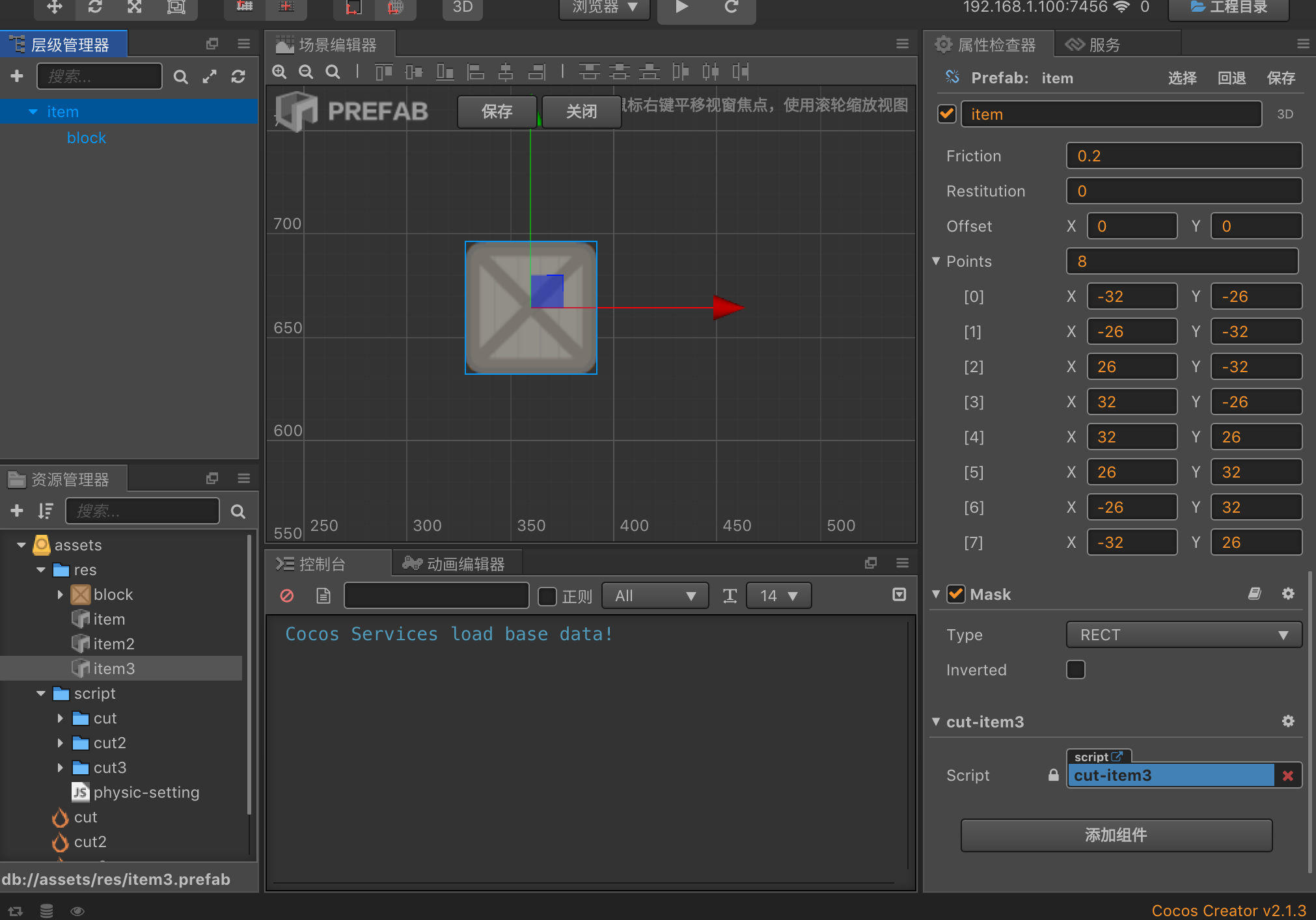
Task: Click the Friction value input field
Action: pyautogui.click(x=1183, y=156)
